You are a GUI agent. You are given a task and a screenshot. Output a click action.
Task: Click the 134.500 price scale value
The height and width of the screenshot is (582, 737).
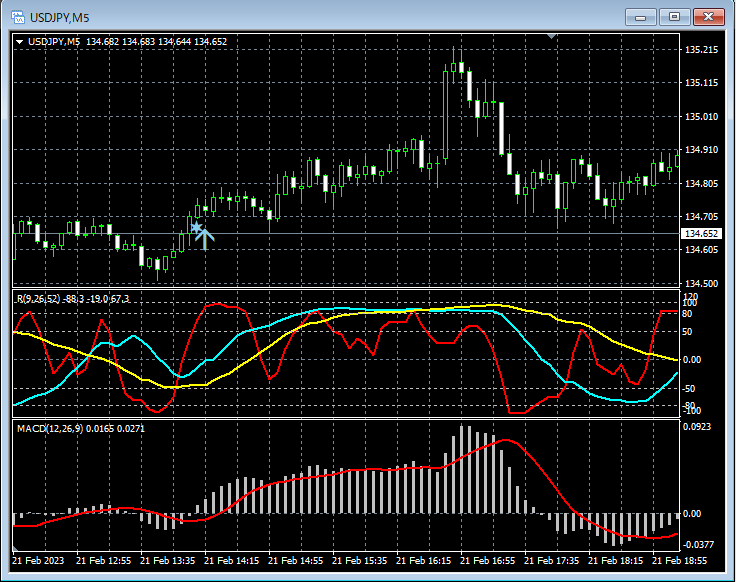tap(701, 283)
